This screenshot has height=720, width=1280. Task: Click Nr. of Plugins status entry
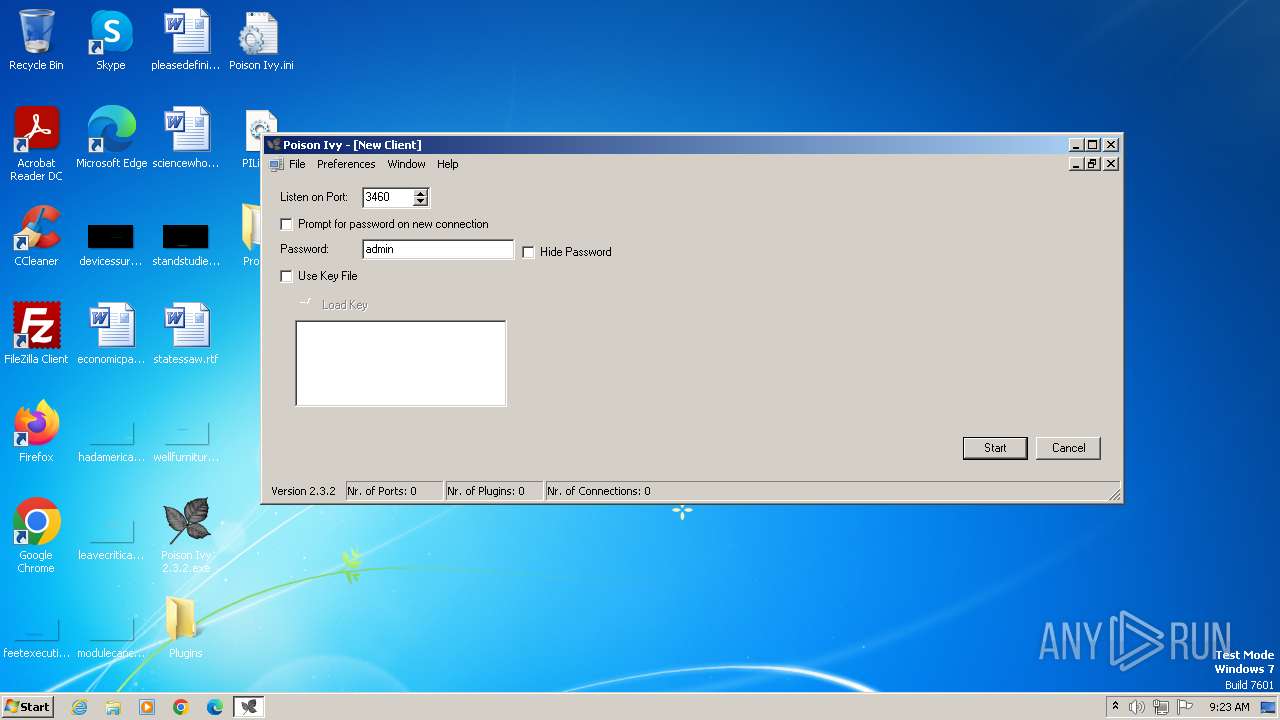pyautogui.click(x=494, y=491)
